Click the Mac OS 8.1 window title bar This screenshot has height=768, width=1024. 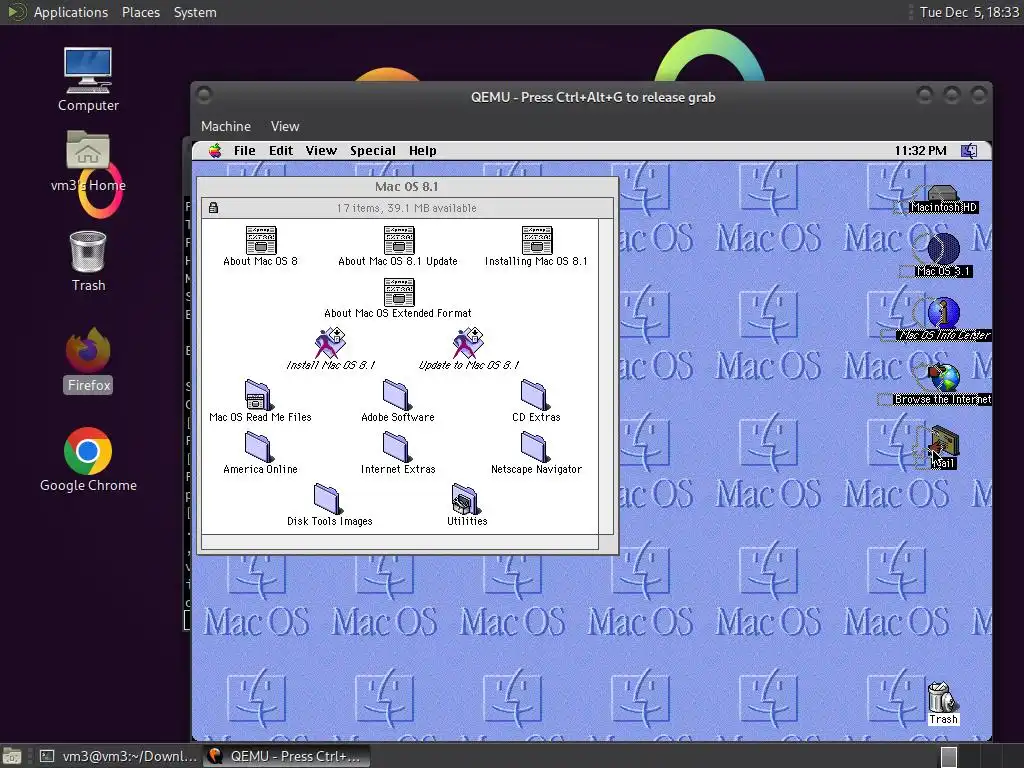click(408, 187)
